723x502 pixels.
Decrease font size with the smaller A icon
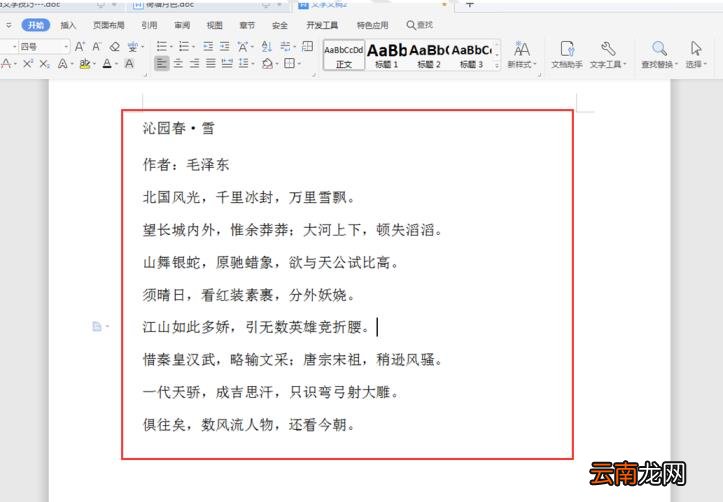(96, 47)
